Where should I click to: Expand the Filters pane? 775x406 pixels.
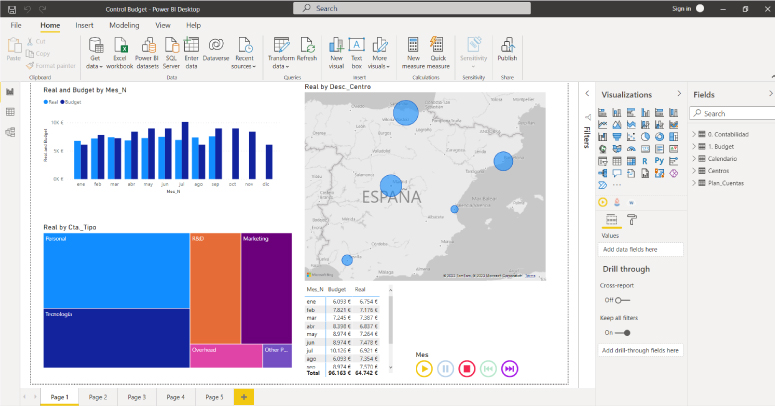point(587,93)
